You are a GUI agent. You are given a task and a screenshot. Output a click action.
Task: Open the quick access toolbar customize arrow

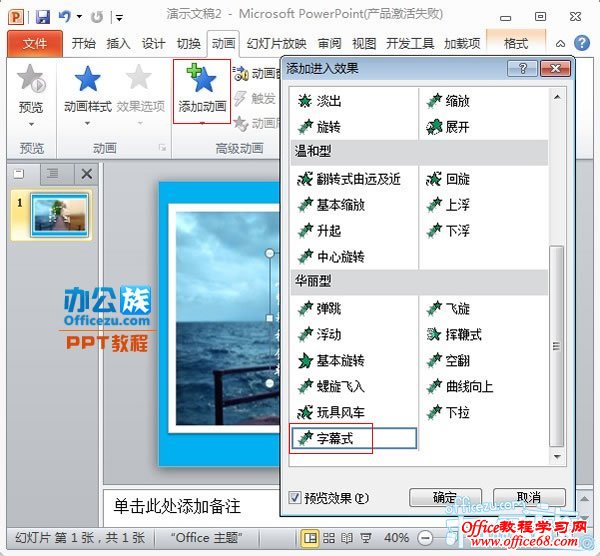pos(119,18)
